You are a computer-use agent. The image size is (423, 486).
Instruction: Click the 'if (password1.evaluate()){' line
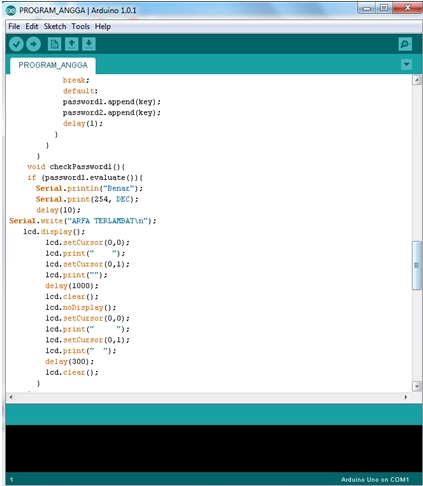pos(85,178)
